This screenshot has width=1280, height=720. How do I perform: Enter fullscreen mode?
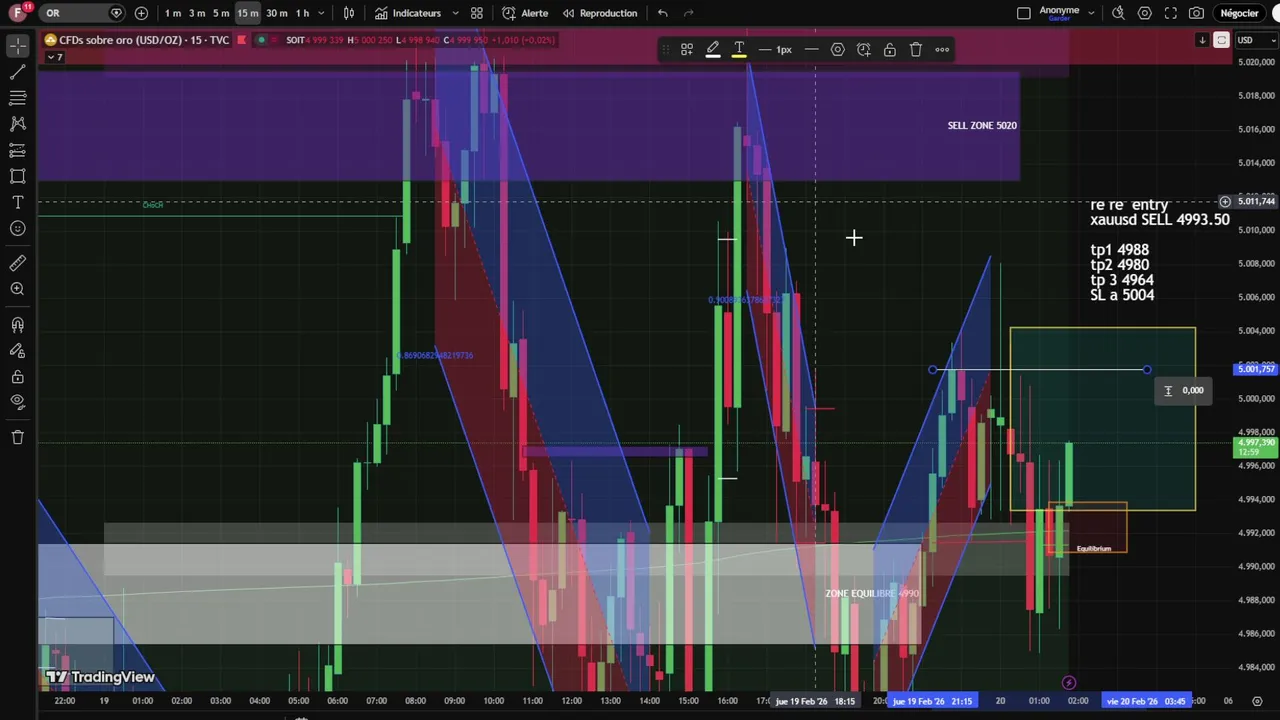pyautogui.click(x=1171, y=13)
